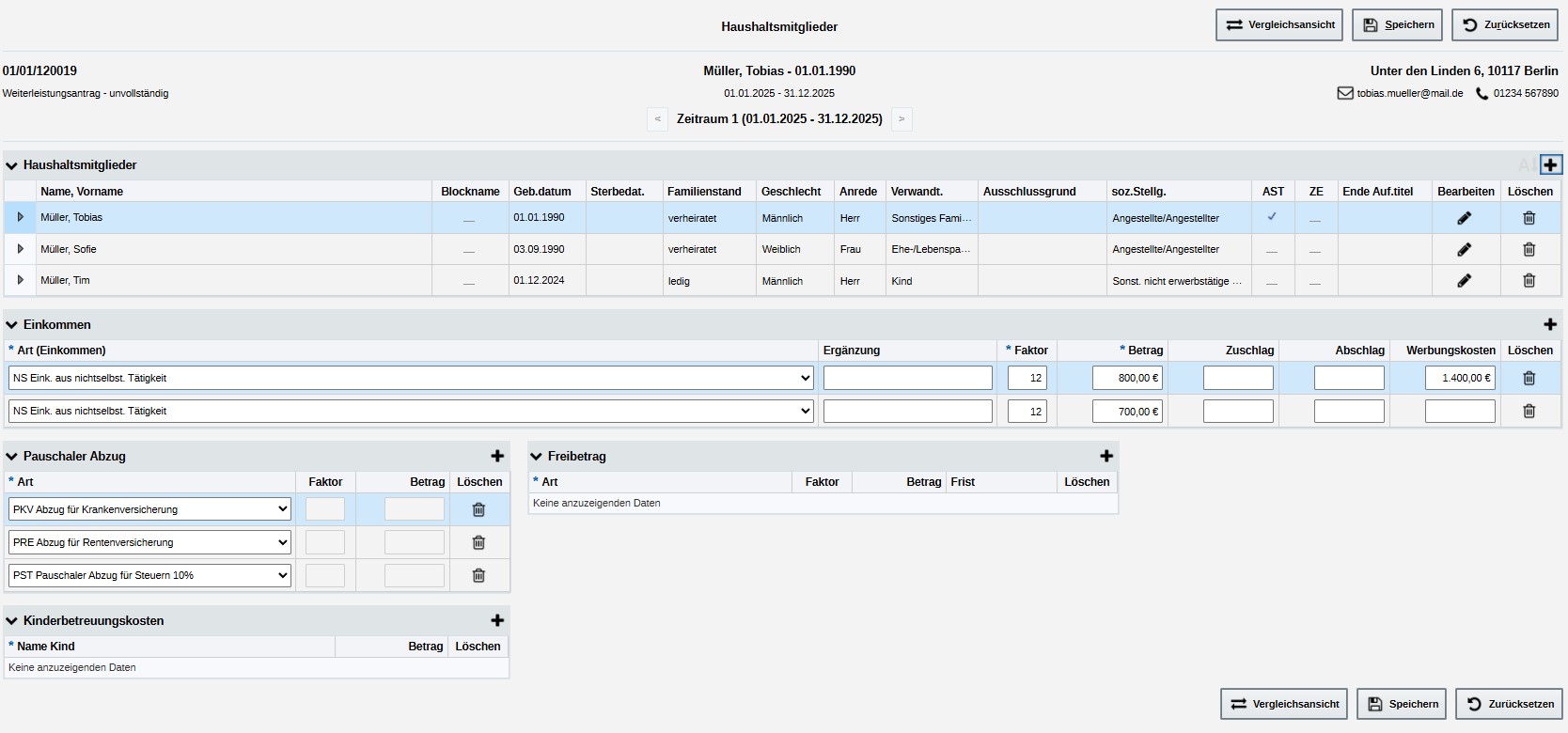Click the edit pencil for Müller, Tim
Screen dimensions: 1568x733
click(x=1464, y=281)
